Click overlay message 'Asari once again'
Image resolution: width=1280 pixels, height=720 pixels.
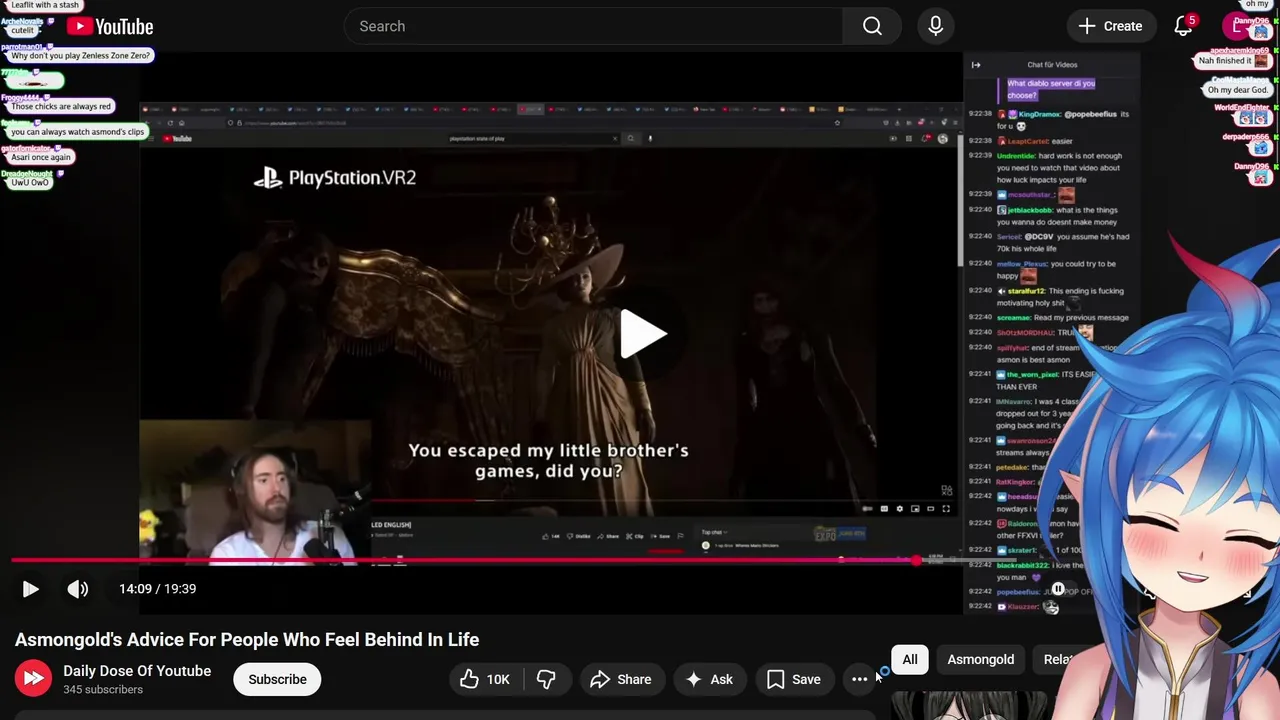point(41,157)
